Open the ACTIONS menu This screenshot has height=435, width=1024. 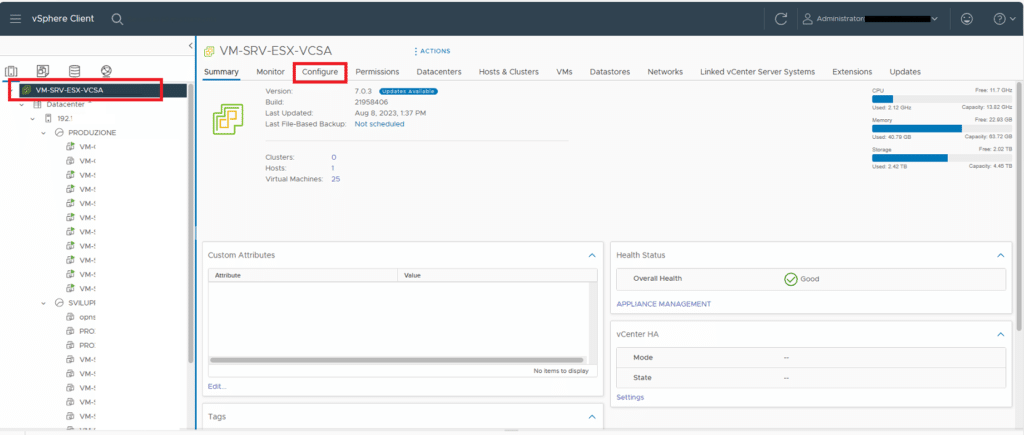[432, 51]
